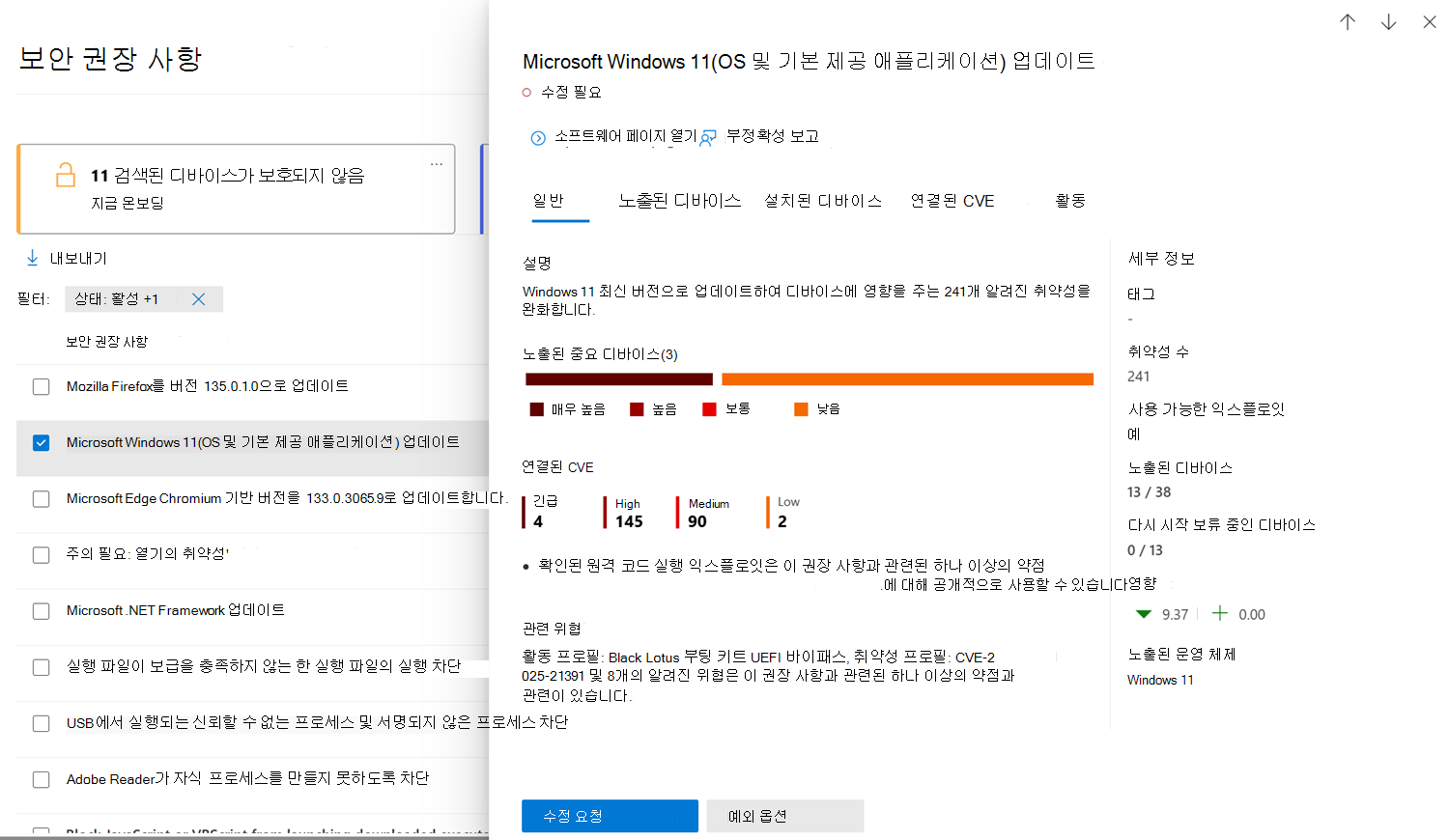This screenshot has width=1449, height=840.
Task: Switch to the 설치된 디바이스 tab
Action: [823, 201]
